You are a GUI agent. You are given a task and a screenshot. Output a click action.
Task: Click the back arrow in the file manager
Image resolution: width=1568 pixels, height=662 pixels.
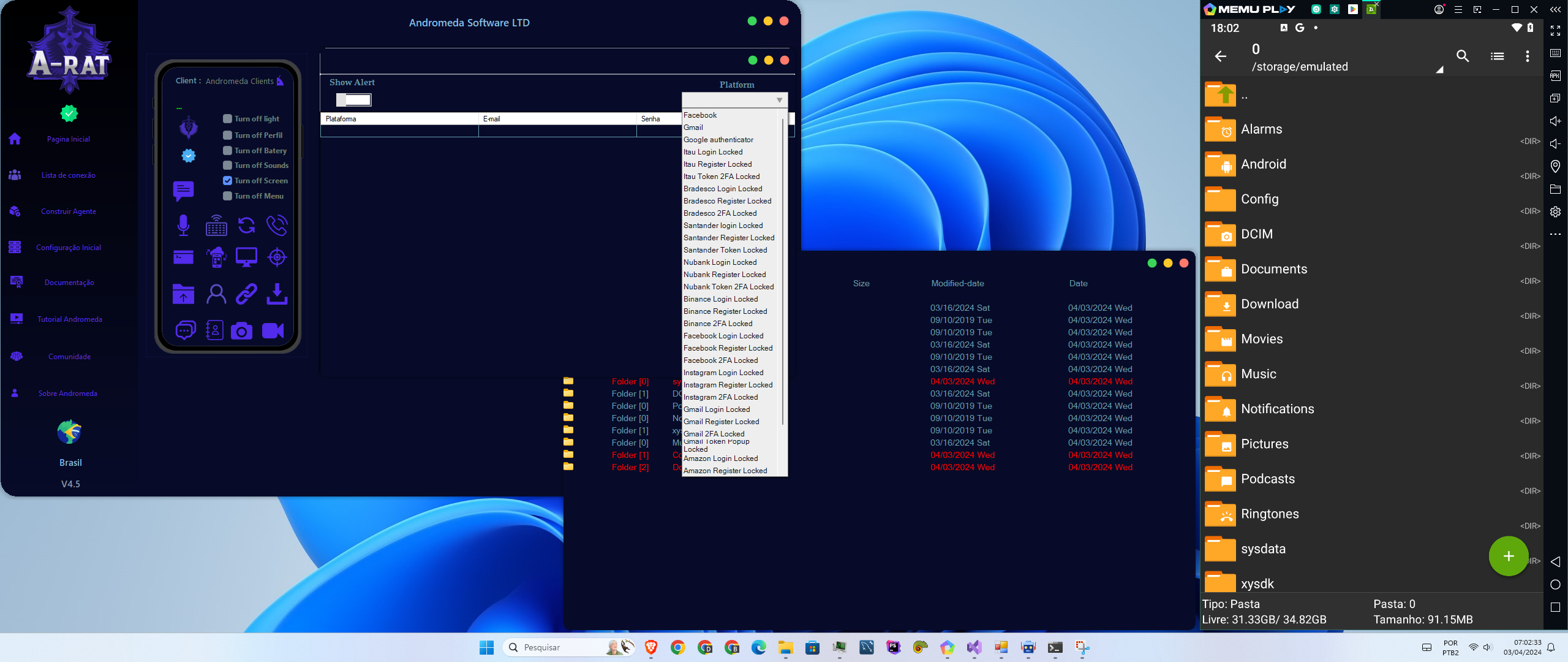[x=1220, y=56]
